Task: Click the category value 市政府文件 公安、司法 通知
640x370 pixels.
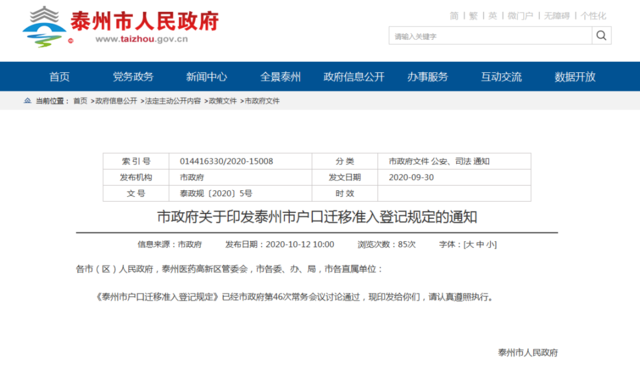Action: pos(439,161)
